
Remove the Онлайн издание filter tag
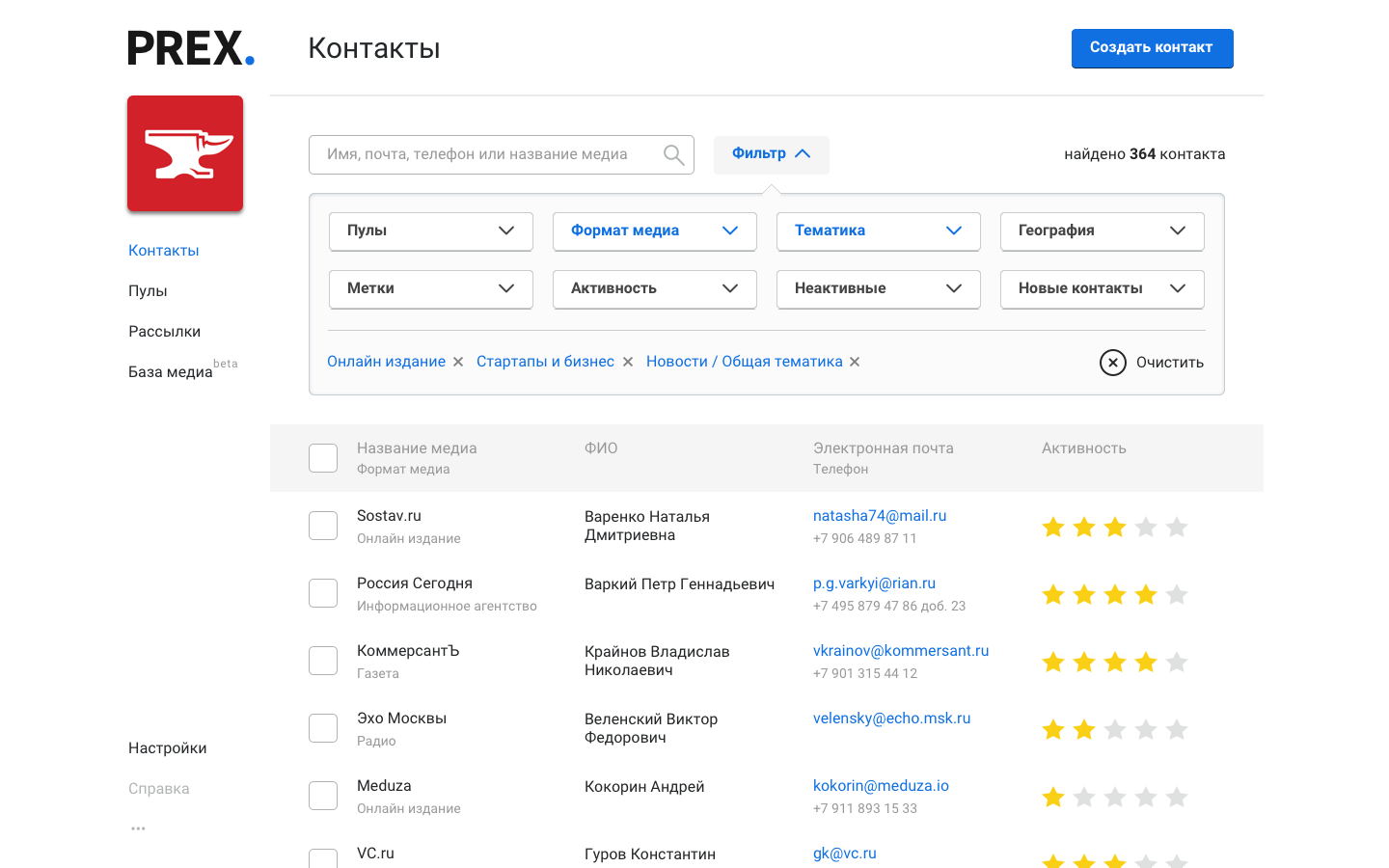(458, 362)
